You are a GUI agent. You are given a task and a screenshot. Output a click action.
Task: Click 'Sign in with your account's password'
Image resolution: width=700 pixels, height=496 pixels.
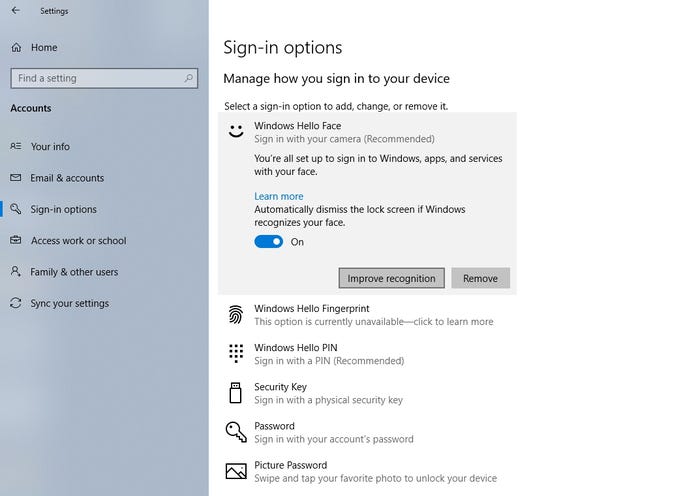[333, 439]
